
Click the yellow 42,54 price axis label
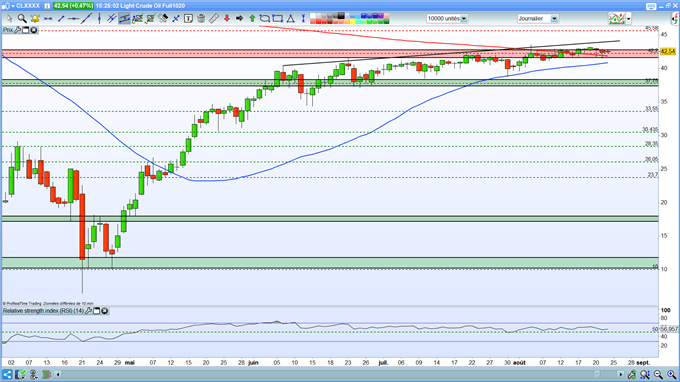(x=668, y=51)
